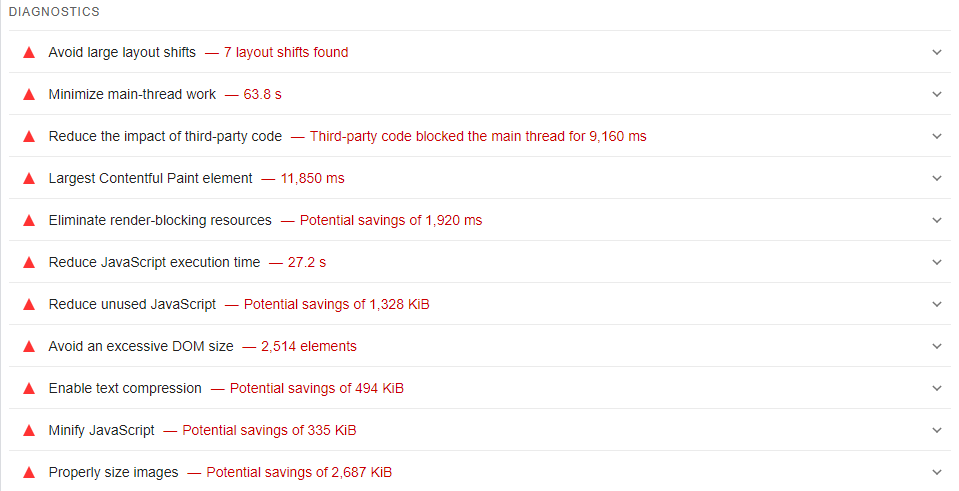Click the warning icon for Eliminate render-blocking resources
Image resolution: width=959 pixels, height=491 pixels.
tap(29, 220)
